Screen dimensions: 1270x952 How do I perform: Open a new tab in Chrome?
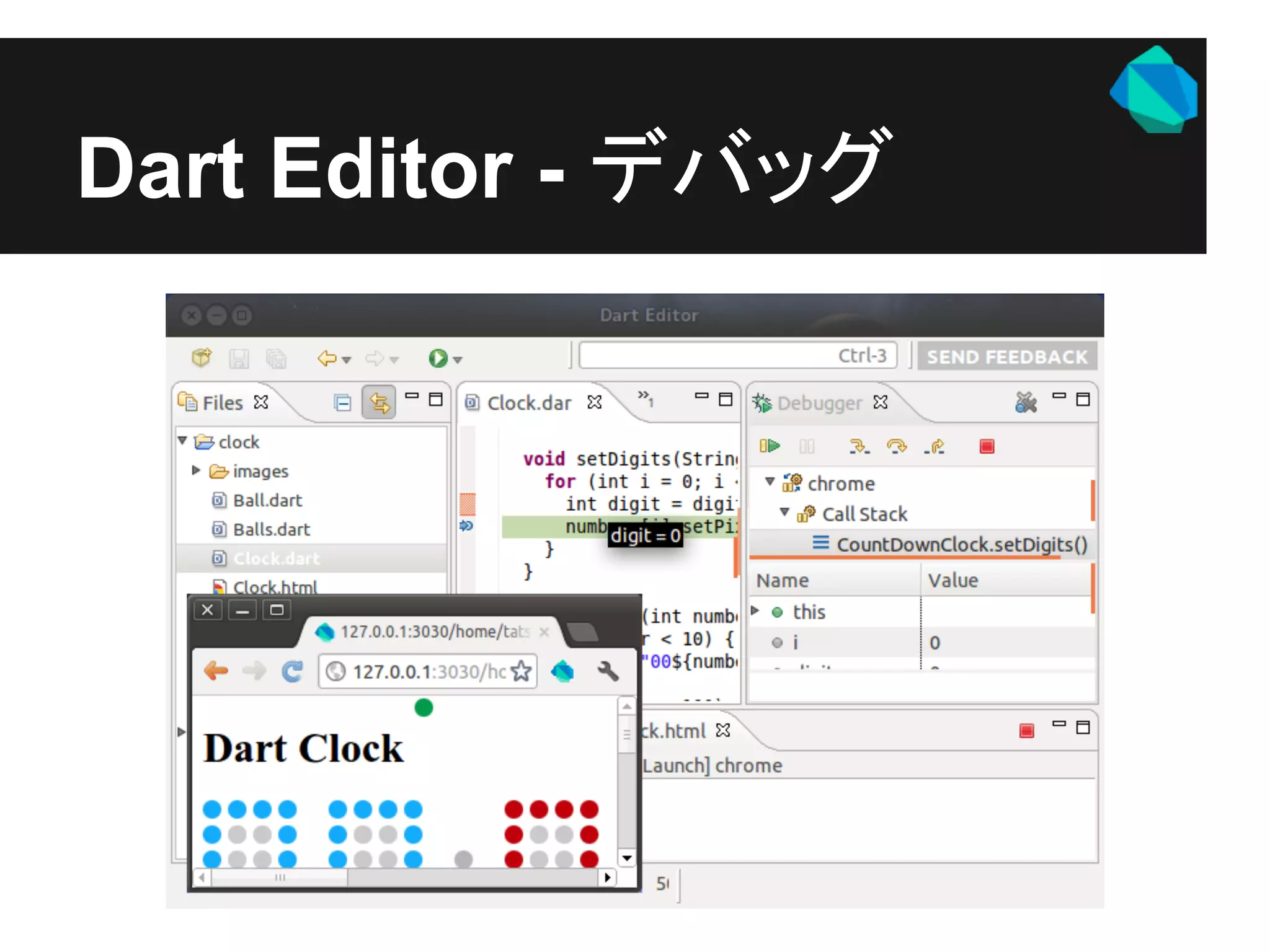582,633
